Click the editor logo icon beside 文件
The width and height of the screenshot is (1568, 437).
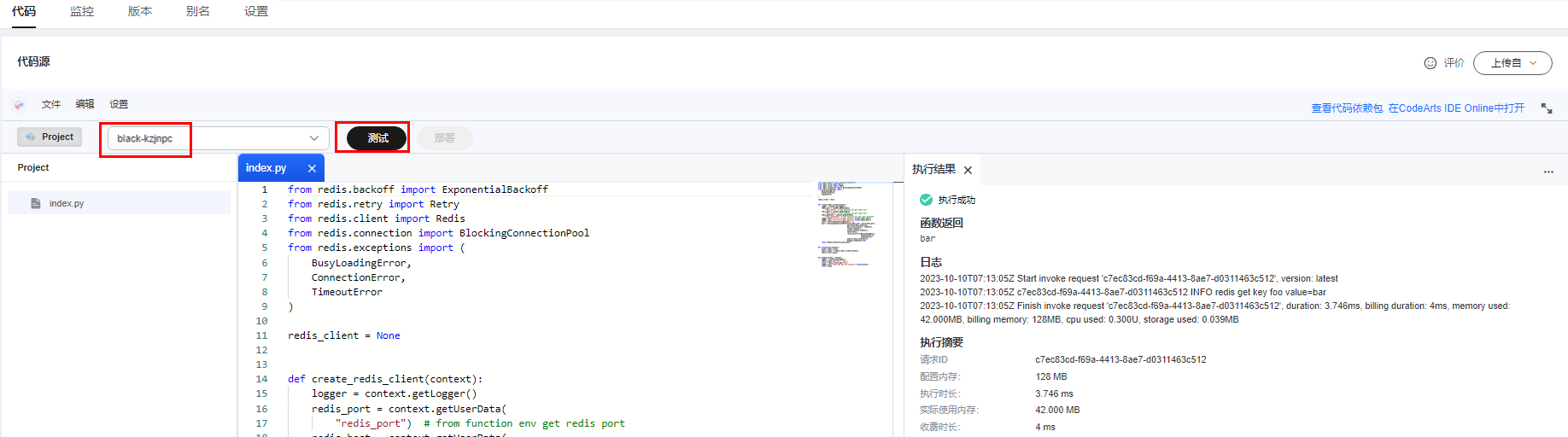(19, 104)
